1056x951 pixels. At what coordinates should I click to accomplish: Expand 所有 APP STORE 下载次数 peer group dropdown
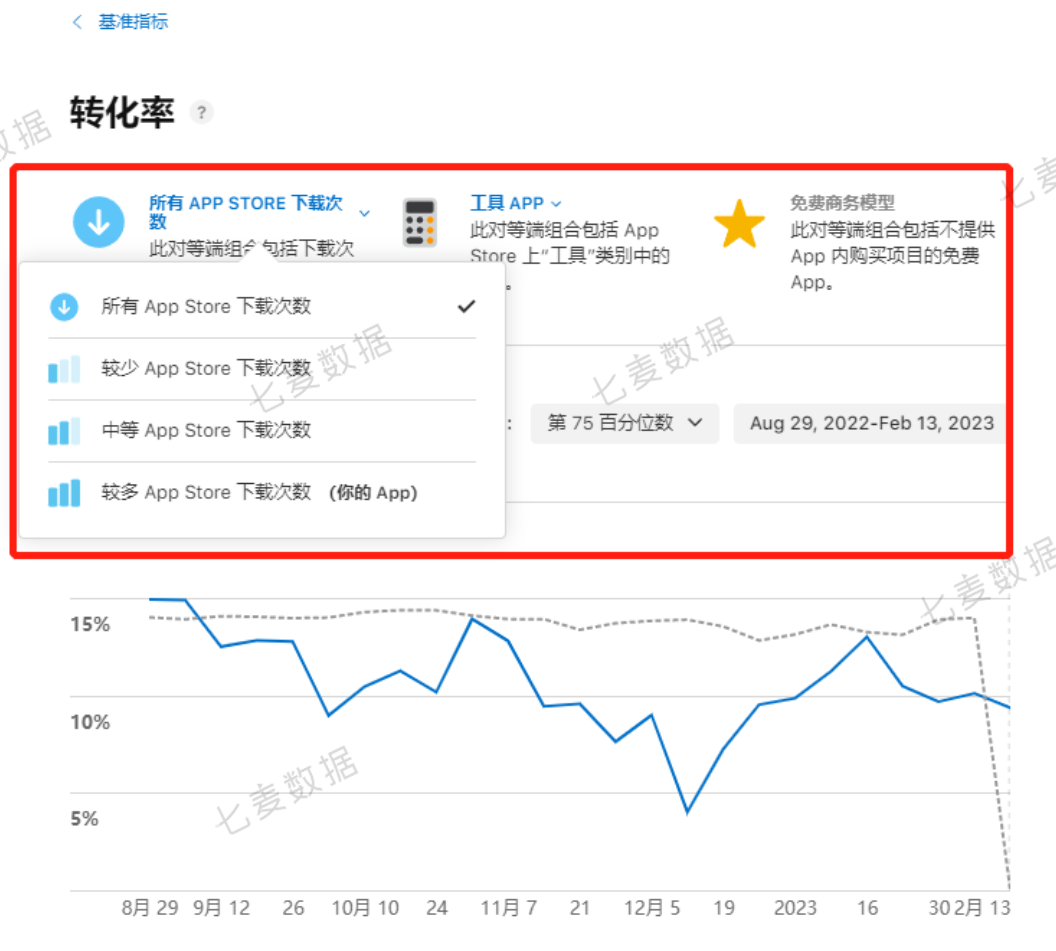click(x=259, y=212)
